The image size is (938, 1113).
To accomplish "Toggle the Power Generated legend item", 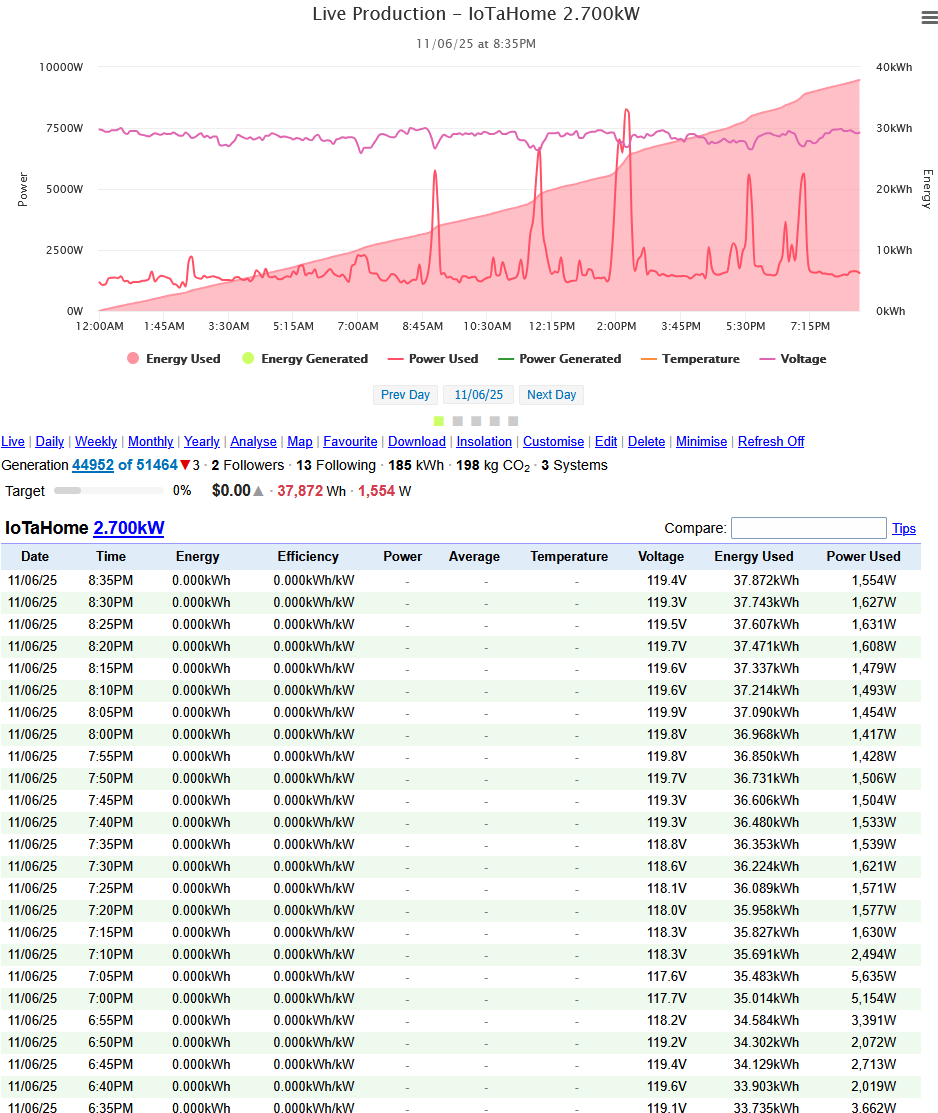I will pos(559,359).
